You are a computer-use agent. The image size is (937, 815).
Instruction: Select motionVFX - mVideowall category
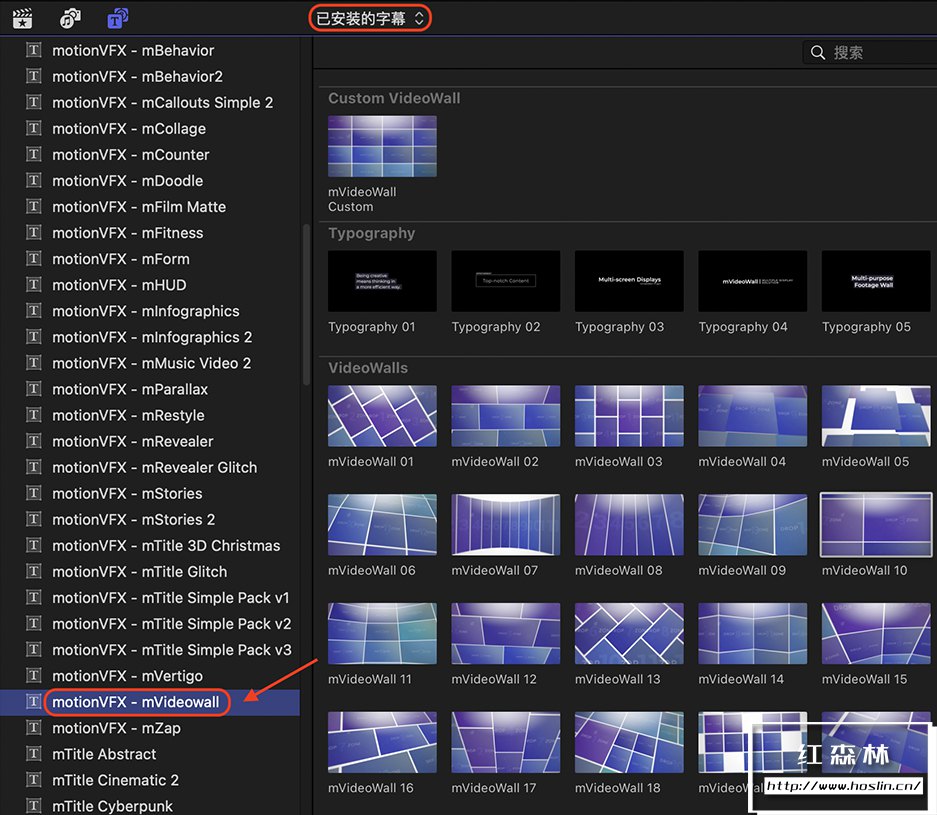[x=135, y=702]
